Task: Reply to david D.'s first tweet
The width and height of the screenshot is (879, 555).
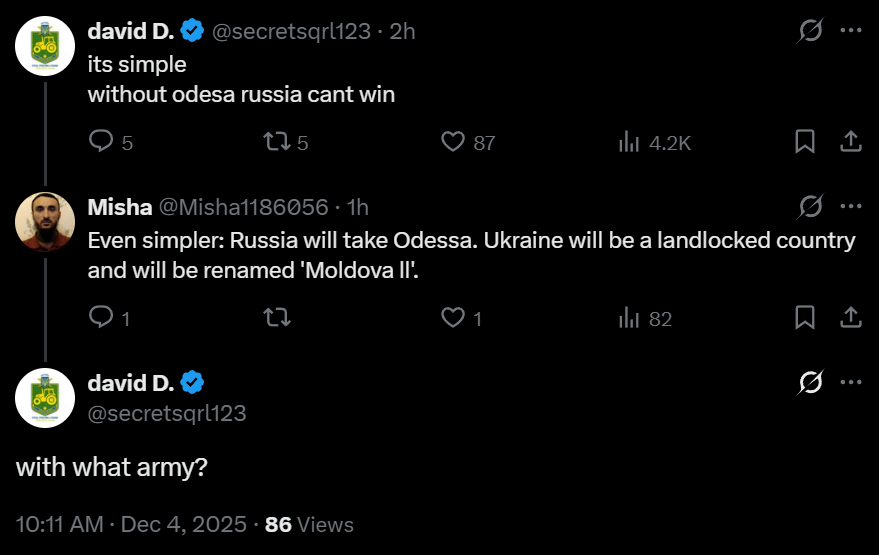Action: point(111,142)
